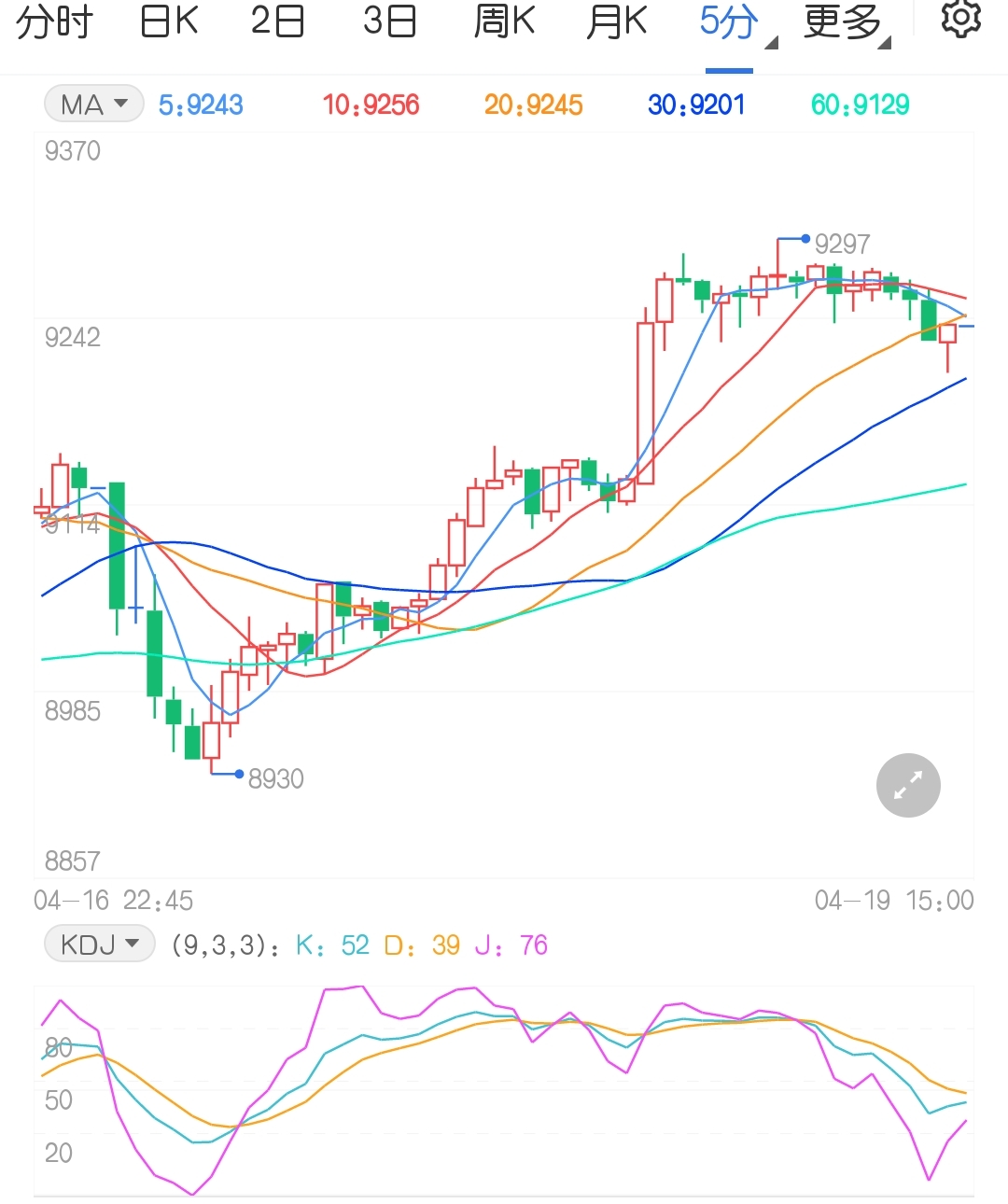The height and width of the screenshot is (1204, 1008).
Task: Open the MA indicator dropdown
Action: [x=93, y=104]
